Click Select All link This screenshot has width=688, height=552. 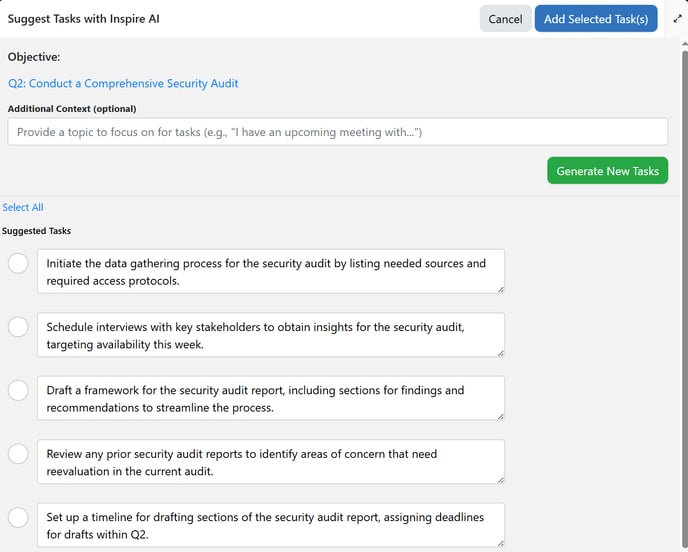point(23,208)
